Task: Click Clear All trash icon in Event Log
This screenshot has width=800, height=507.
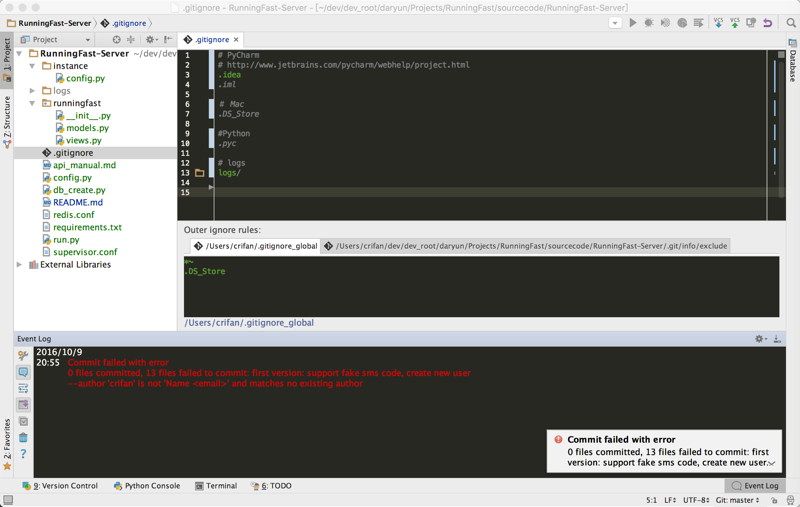Action: coord(23,438)
